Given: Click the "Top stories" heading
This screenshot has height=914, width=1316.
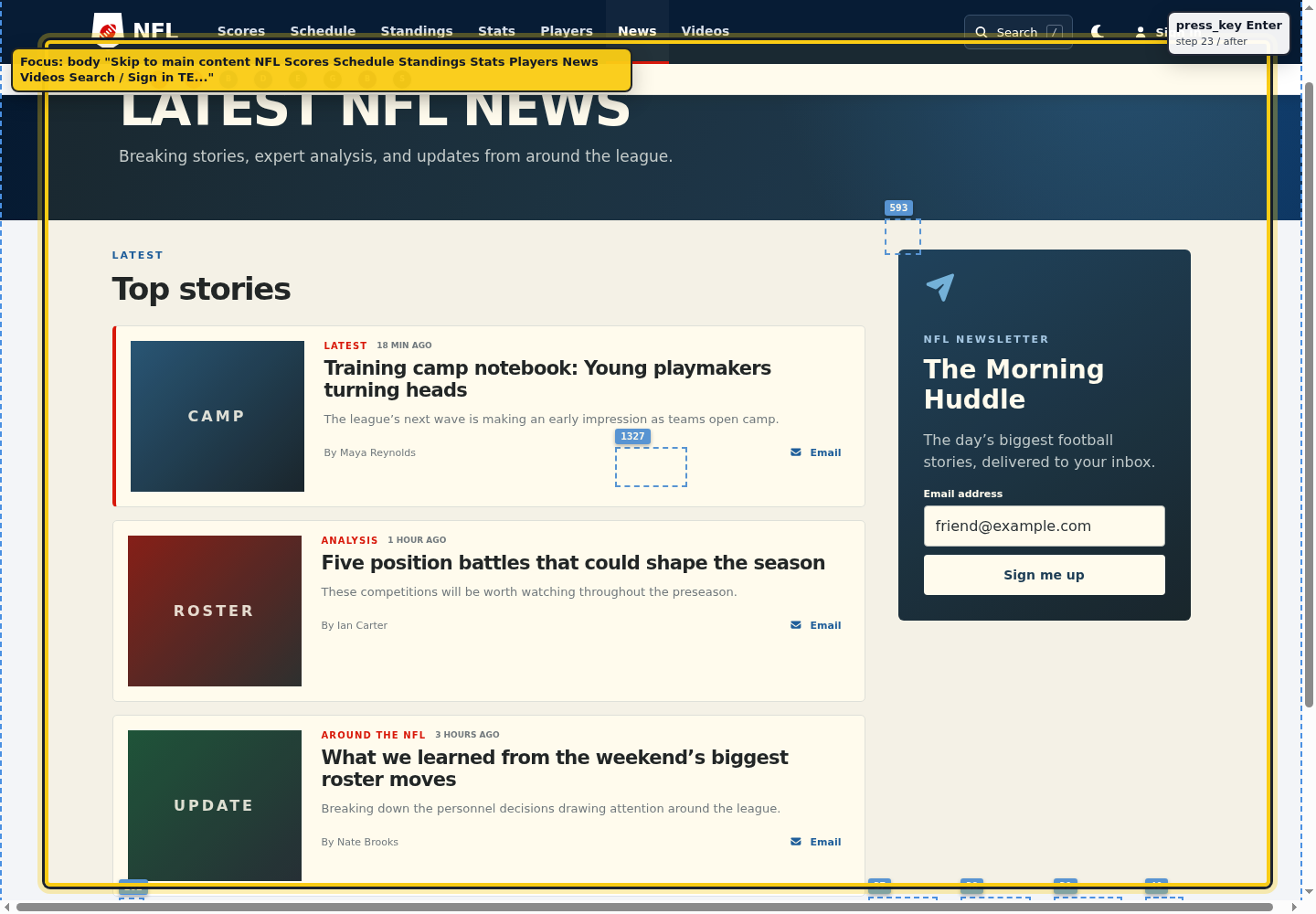Looking at the screenshot, I should click(201, 289).
